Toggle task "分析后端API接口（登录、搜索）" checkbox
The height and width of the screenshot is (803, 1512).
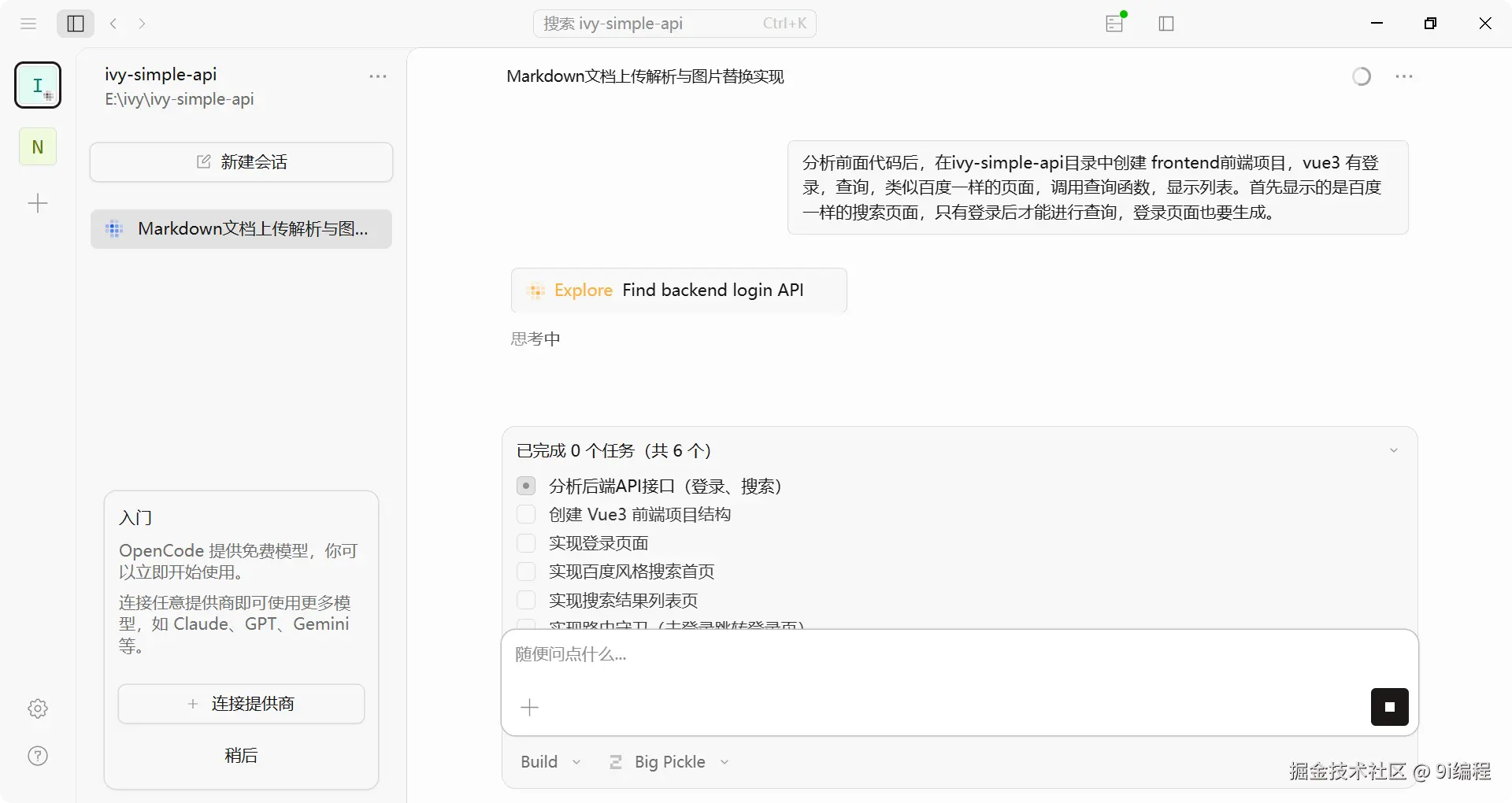click(x=526, y=486)
